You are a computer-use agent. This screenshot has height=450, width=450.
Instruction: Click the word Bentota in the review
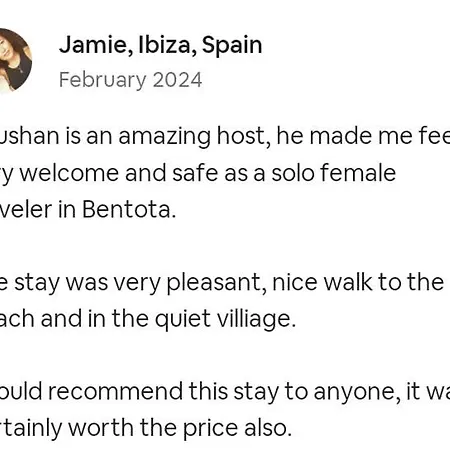point(129,209)
